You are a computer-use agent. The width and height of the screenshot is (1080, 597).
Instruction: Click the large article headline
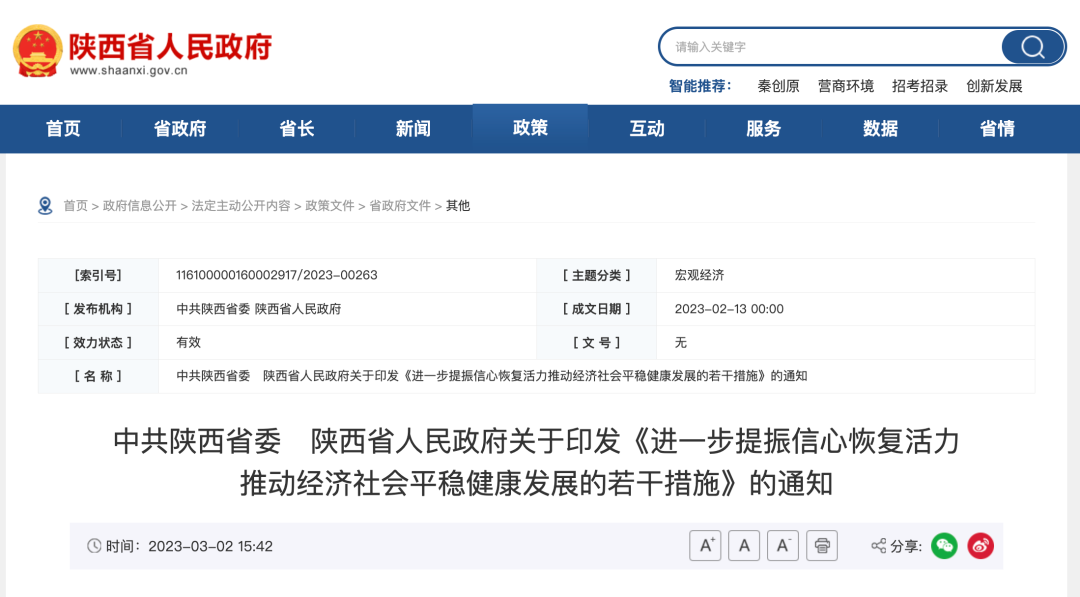click(x=537, y=462)
